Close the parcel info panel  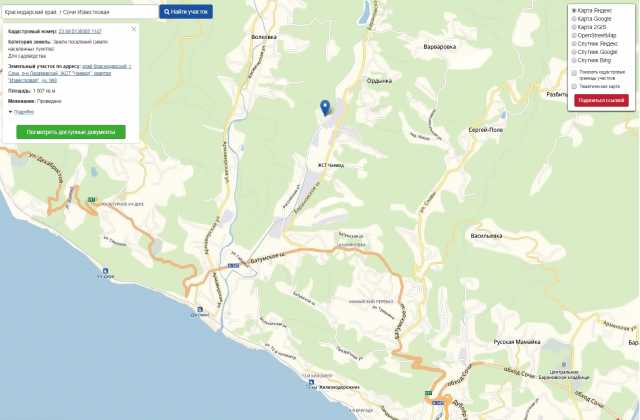(x=133, y=29)
